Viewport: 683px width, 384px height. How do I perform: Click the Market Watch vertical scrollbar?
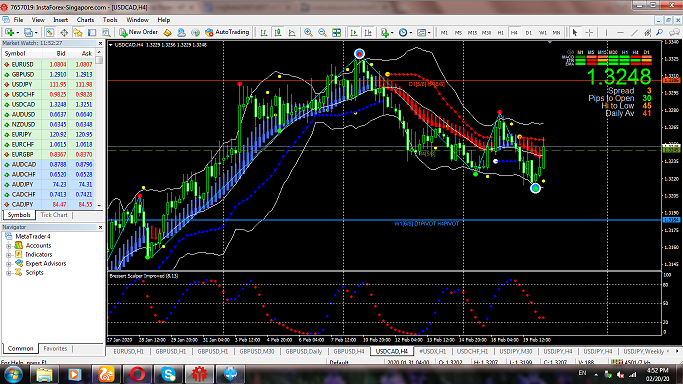99,129
